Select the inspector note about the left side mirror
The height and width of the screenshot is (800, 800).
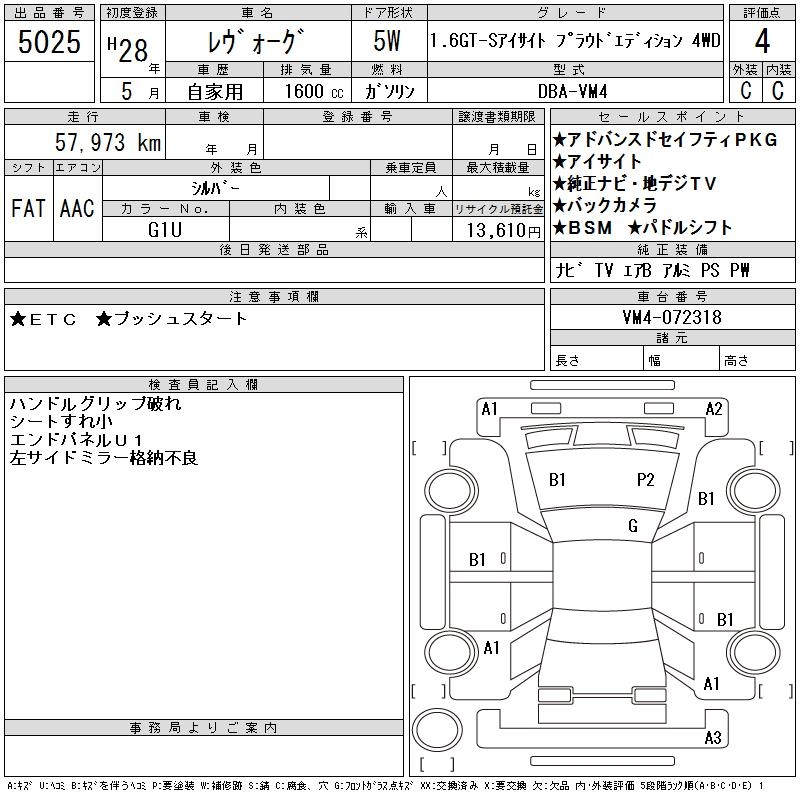tap(104, 458)
